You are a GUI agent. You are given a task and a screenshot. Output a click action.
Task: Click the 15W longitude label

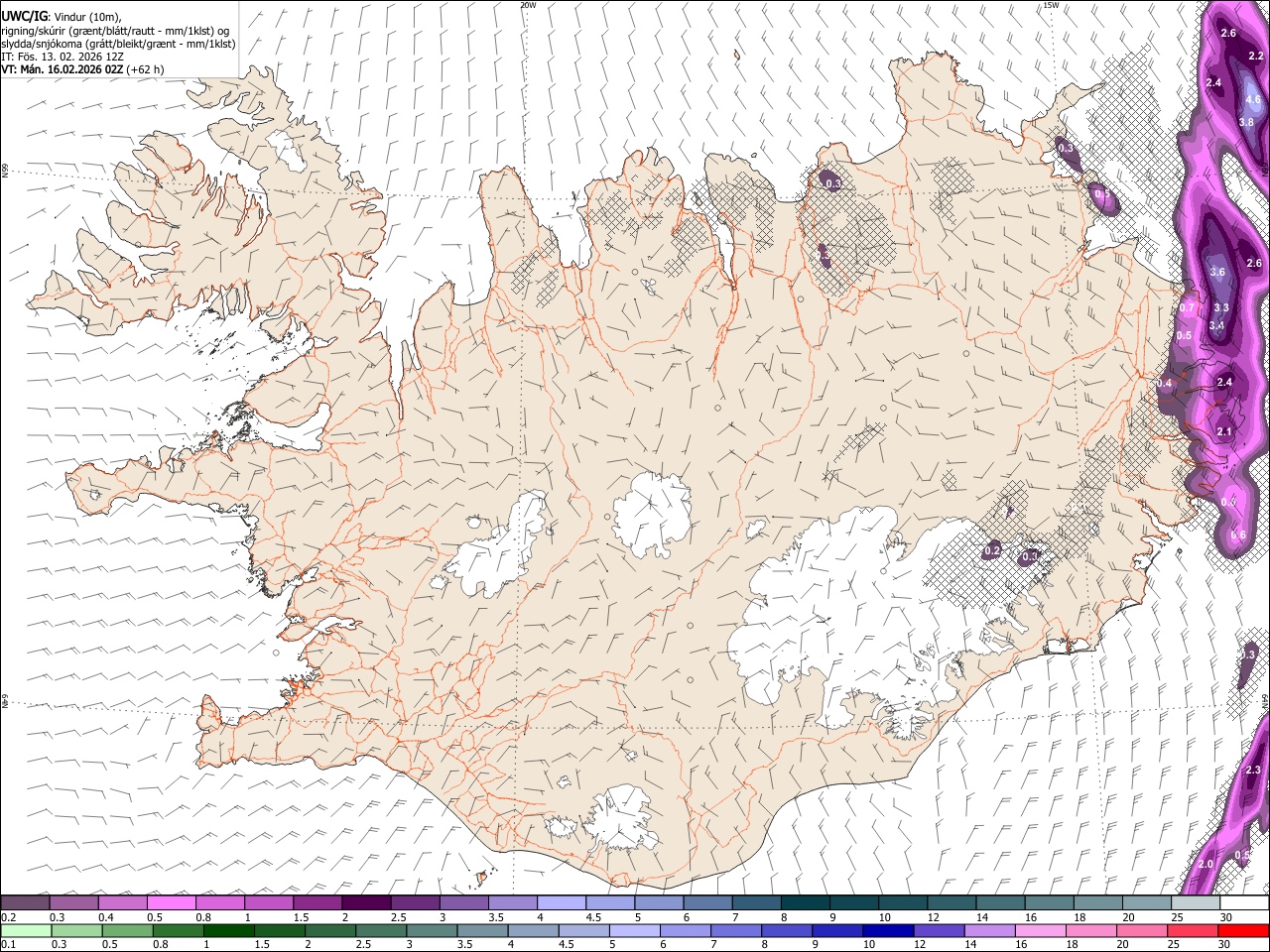[1051, 5]
